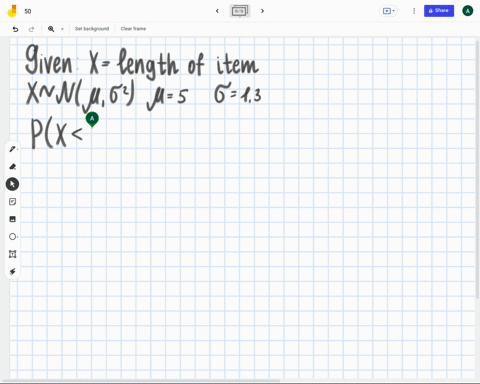This screenshot has height=384, width=480.
Task: Click Clear frame
Action: tap(133, 29)
